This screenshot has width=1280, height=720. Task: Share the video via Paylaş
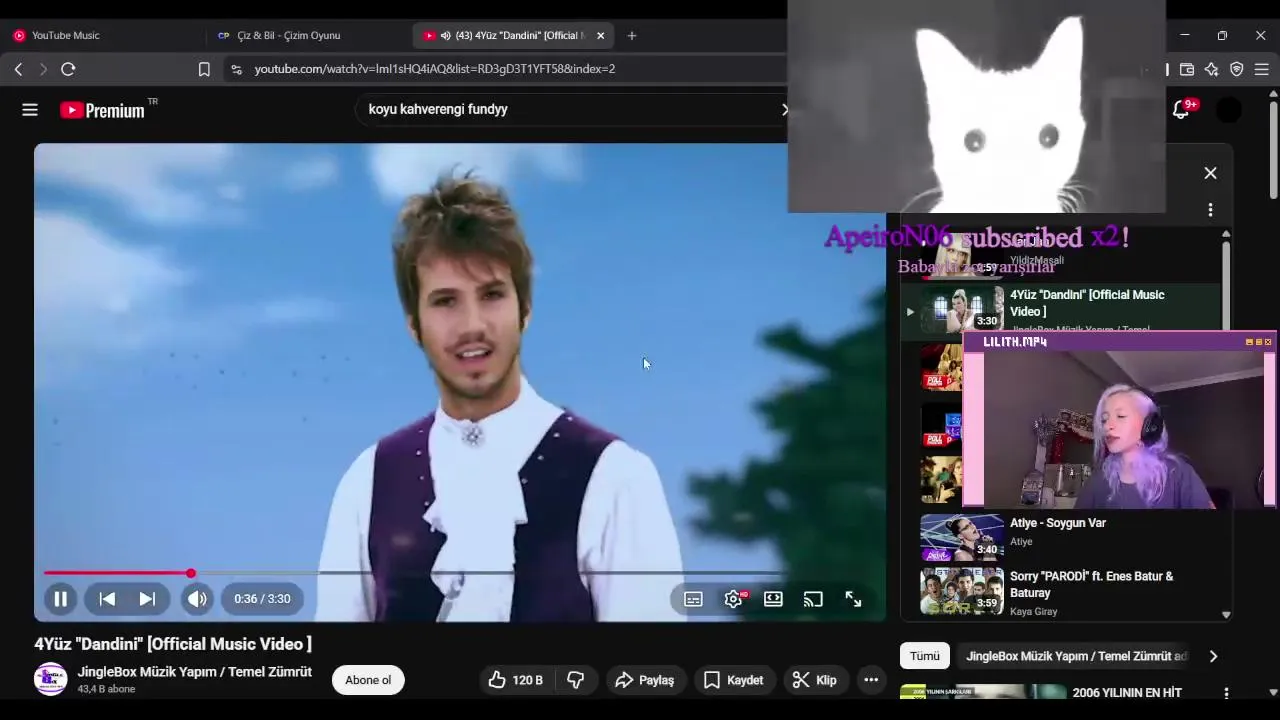(645, 680)
